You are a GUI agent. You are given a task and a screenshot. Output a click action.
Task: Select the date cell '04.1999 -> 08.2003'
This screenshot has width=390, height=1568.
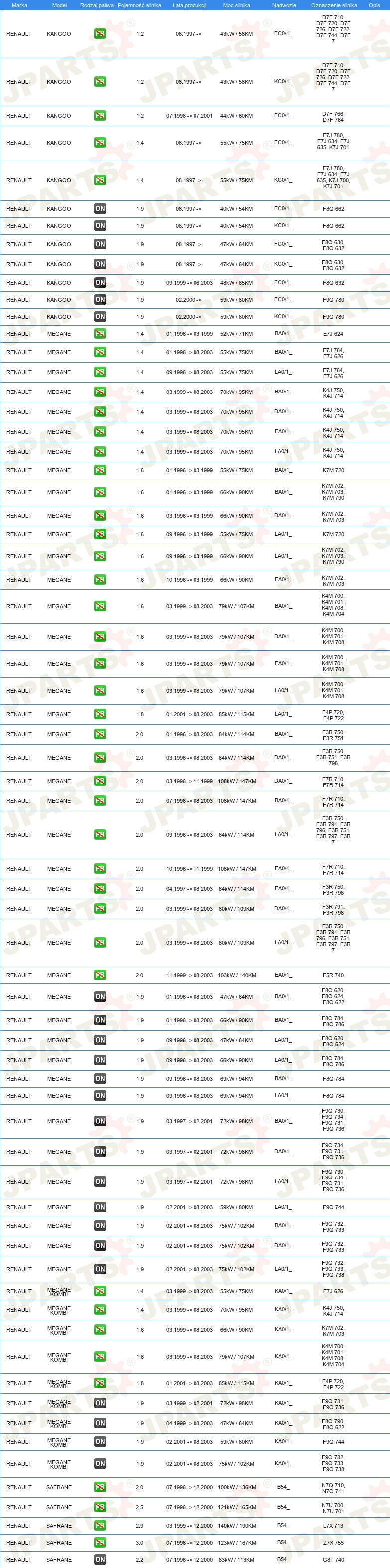[189, 1424]
